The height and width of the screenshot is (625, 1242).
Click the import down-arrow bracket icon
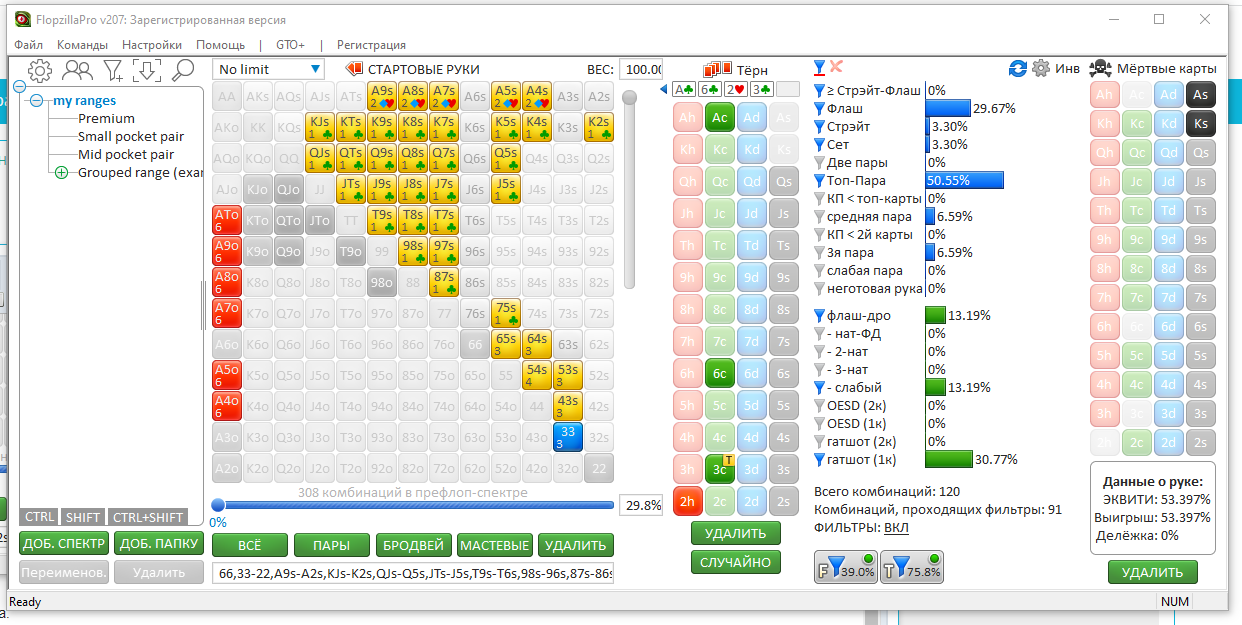(x=147, y=70)
